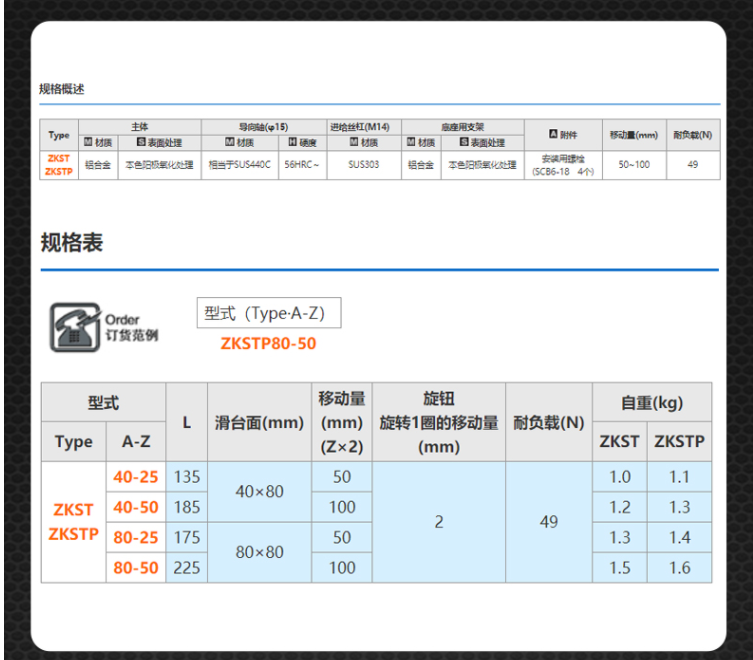Click the telephone Order icon
This screenshot has height=660, width=753.
[74, 325]
